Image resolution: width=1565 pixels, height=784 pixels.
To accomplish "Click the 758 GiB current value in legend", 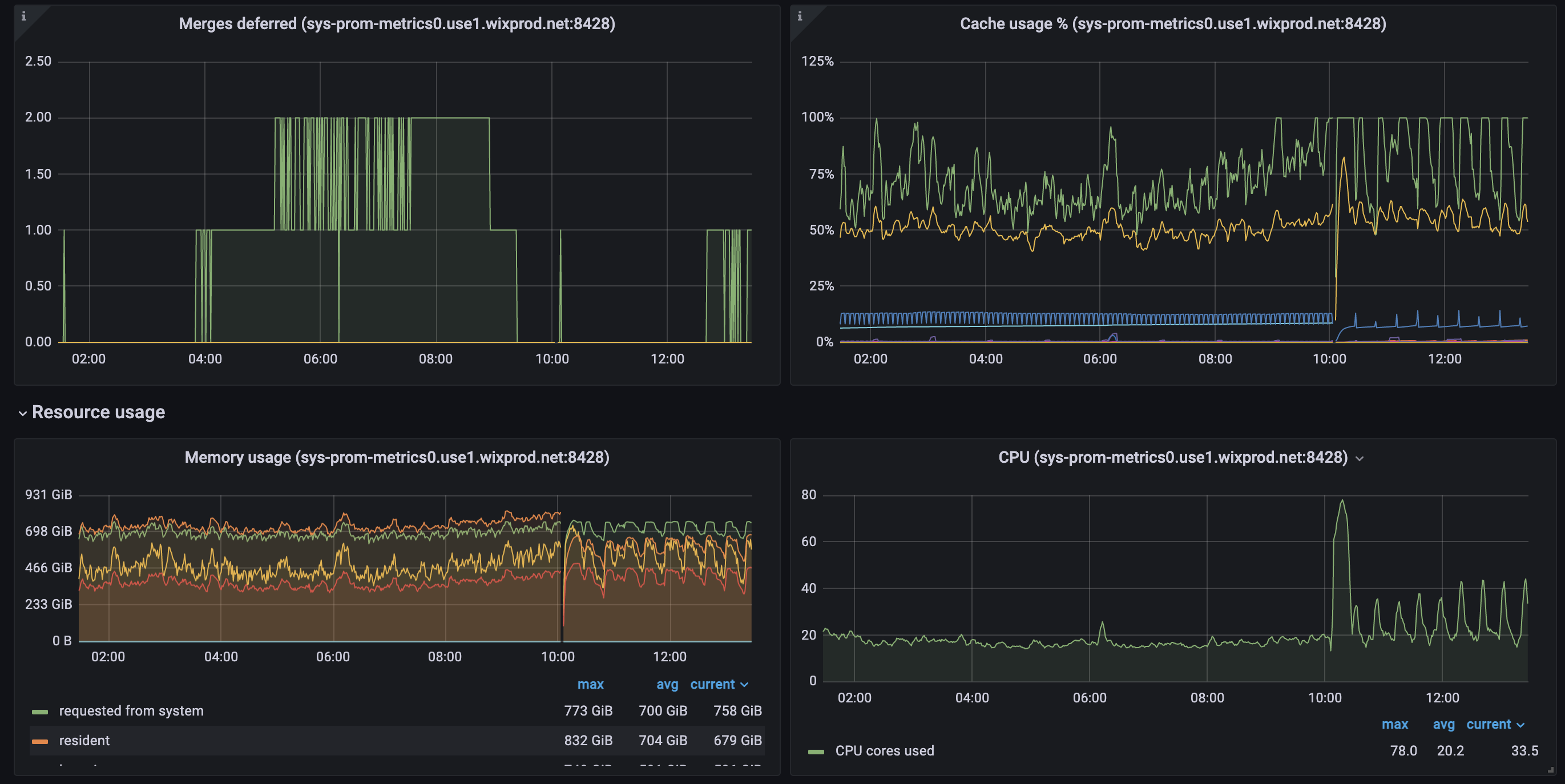I will tap(736, 710).
